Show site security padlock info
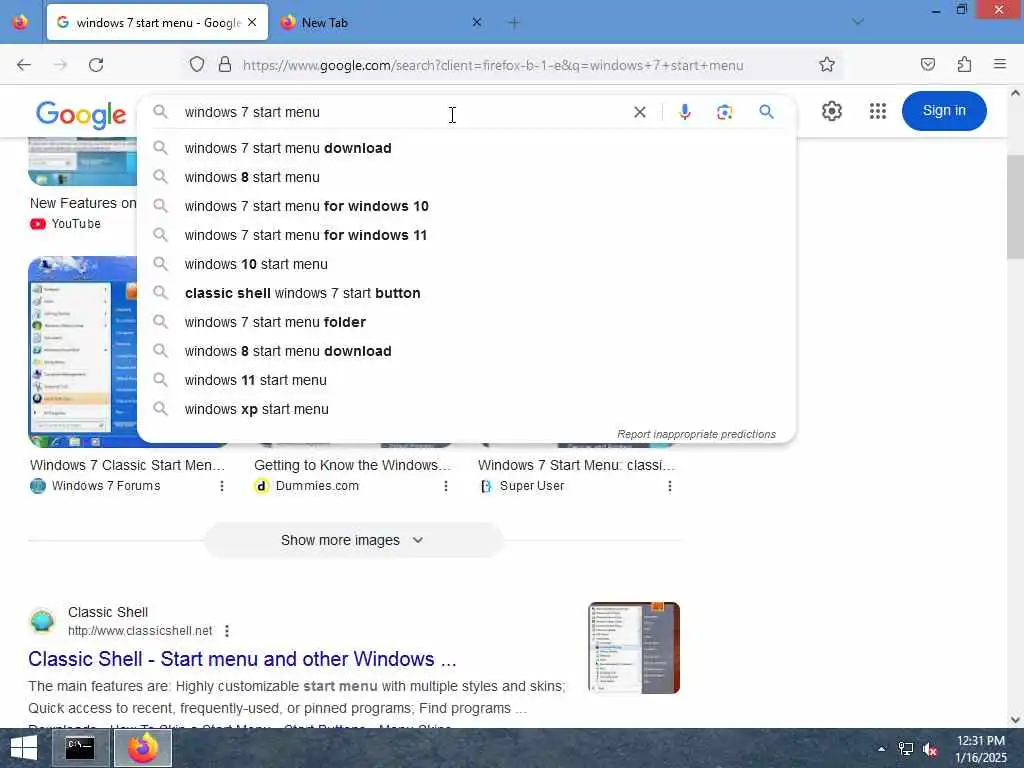The image size is (1024, 768). pyautogui.click(x=225, y=65)
